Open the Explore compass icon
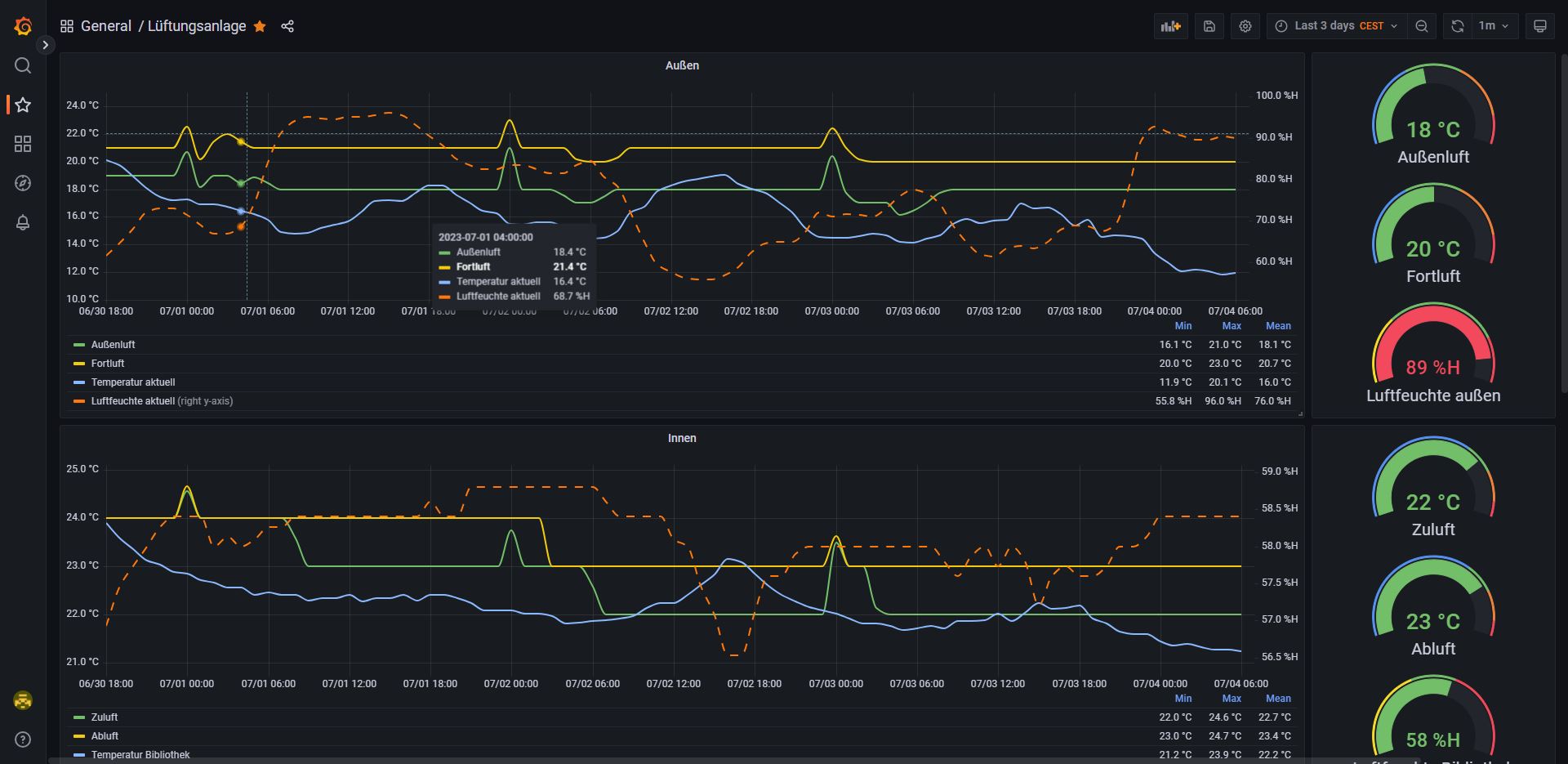Screen dimensions: 1568x764 [x=23, y=183]
